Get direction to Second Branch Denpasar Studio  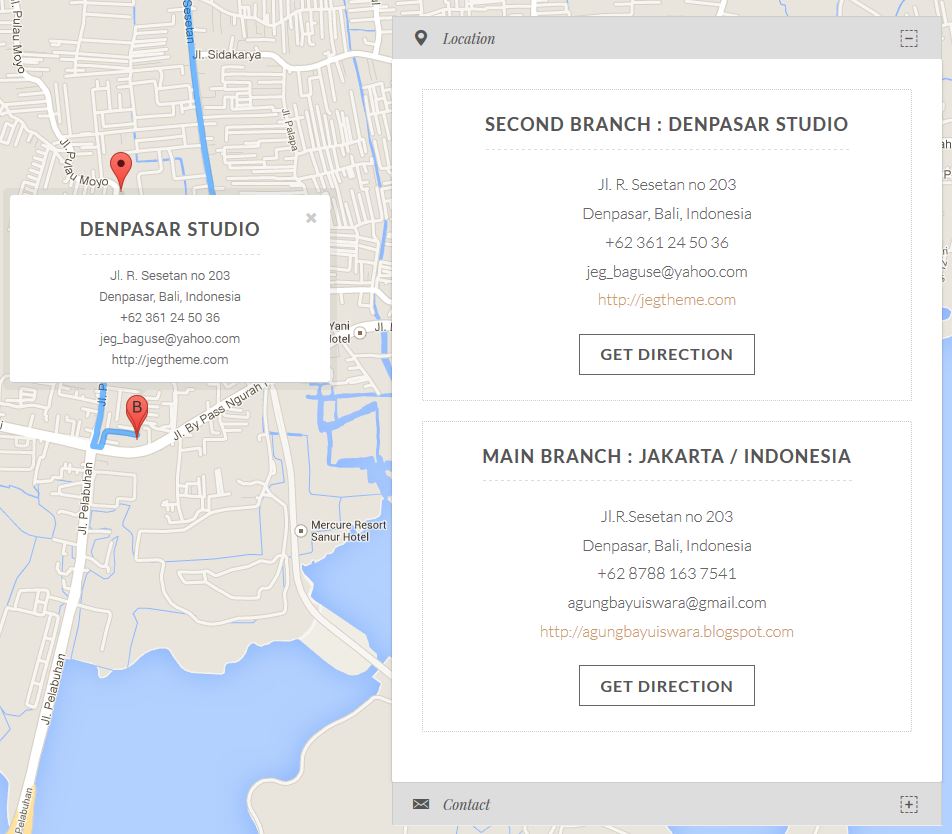tap(666, 354)
